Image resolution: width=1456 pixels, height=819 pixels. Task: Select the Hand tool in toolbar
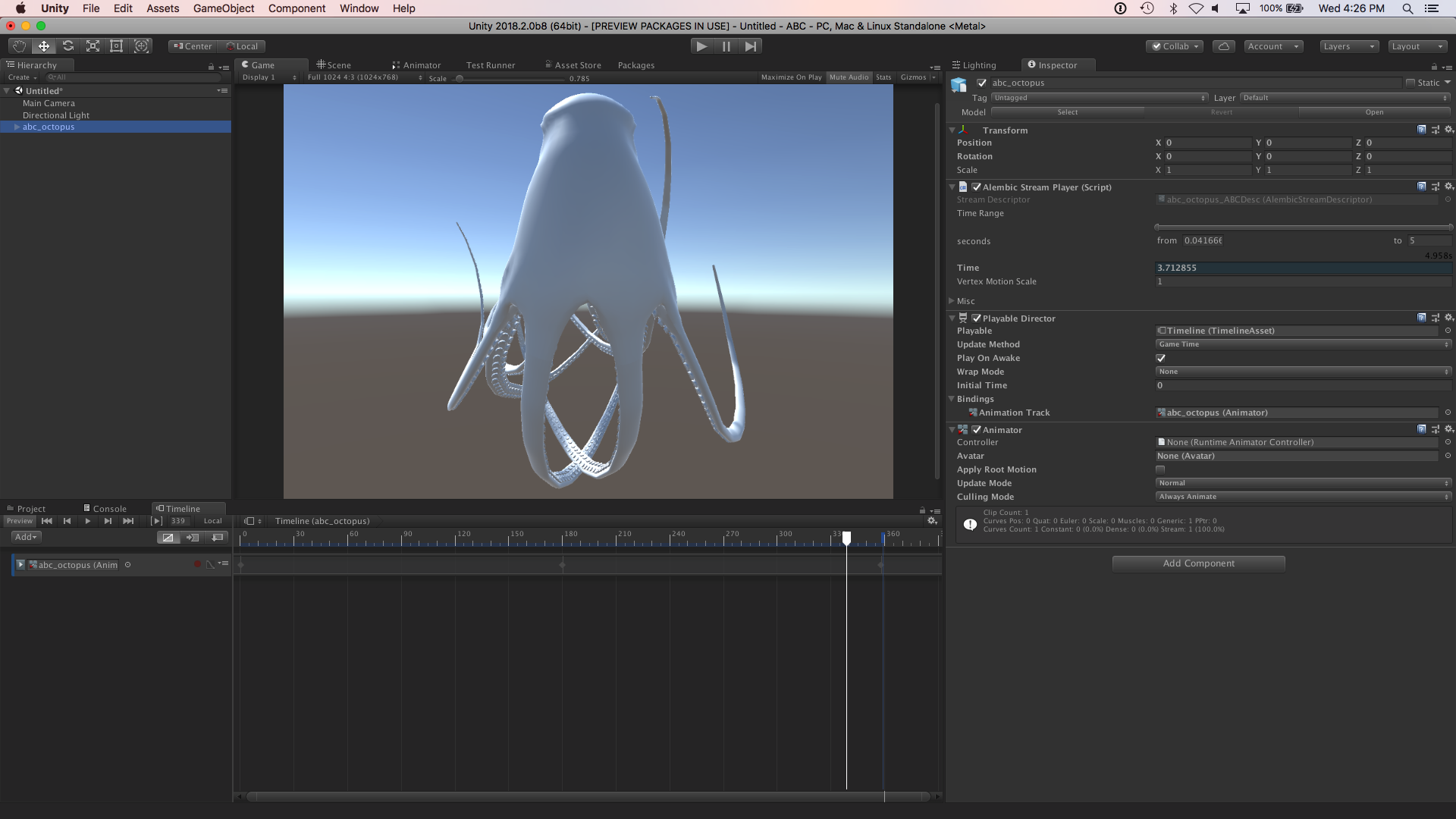pyautogui.click(x=19, y=46)
